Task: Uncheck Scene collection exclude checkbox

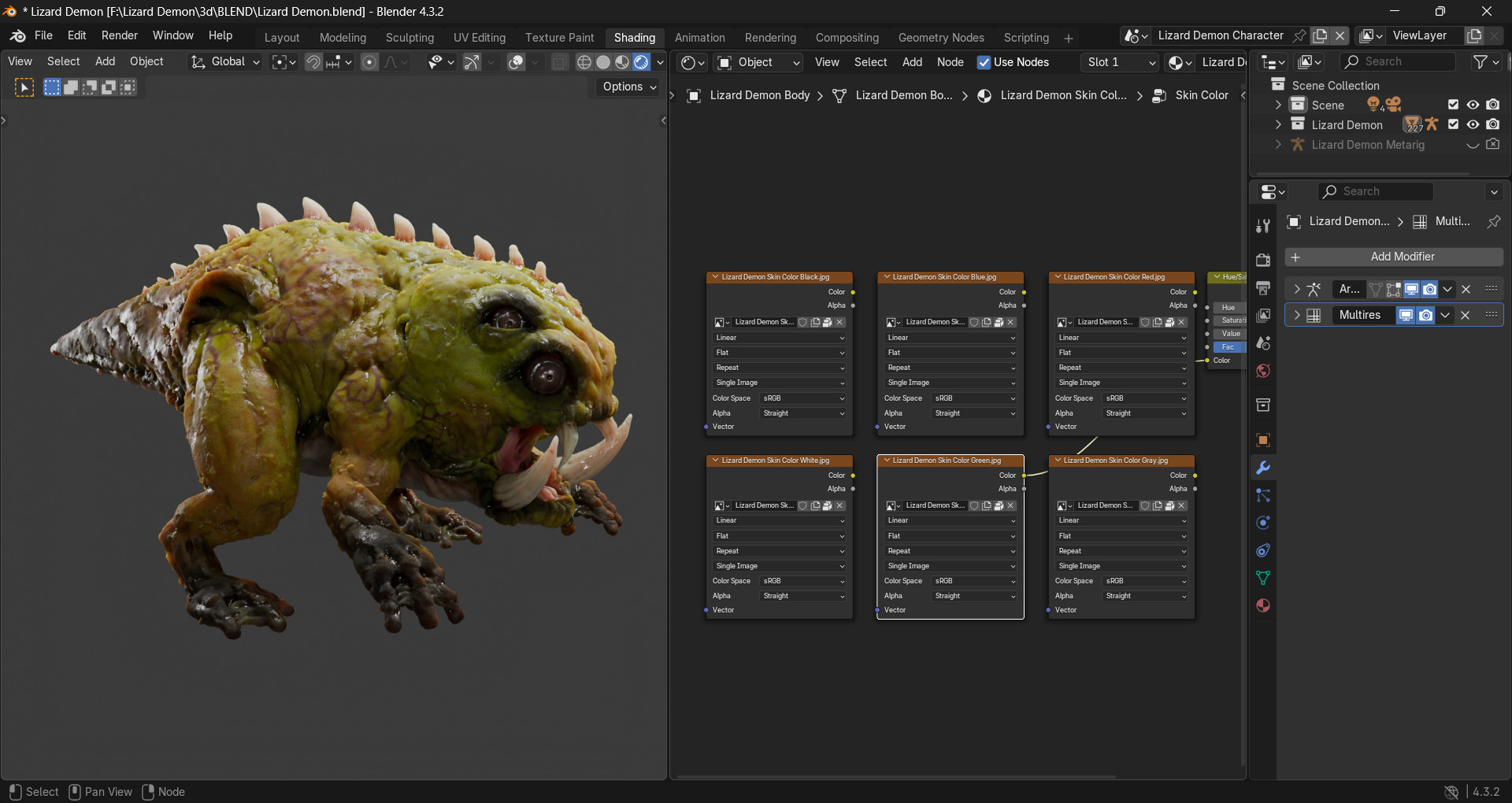Action: pyautogui.click(x=1454, y=105)
